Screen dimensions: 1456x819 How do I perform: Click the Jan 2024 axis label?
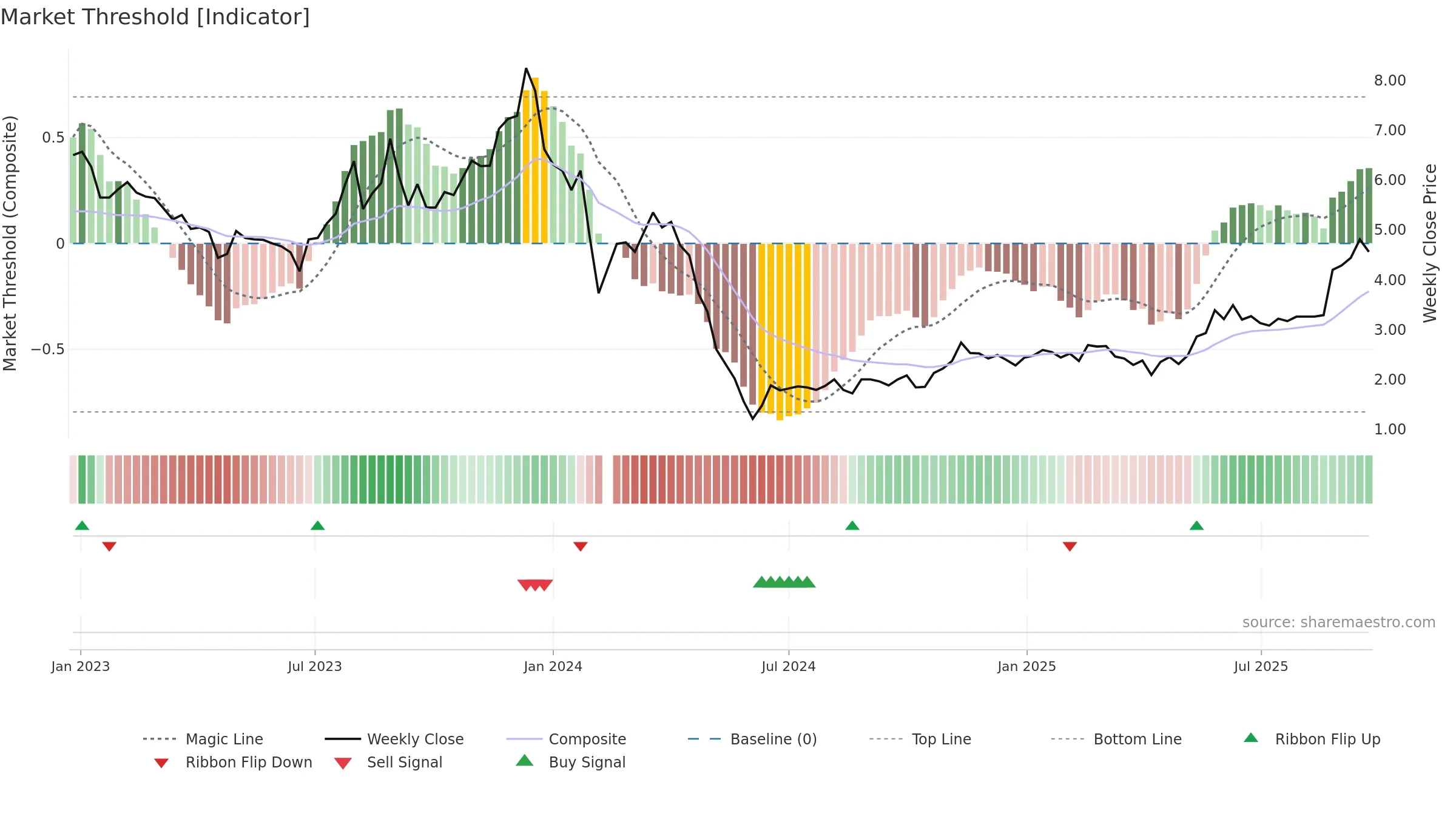pyautogui.click(x=553, y=667)
